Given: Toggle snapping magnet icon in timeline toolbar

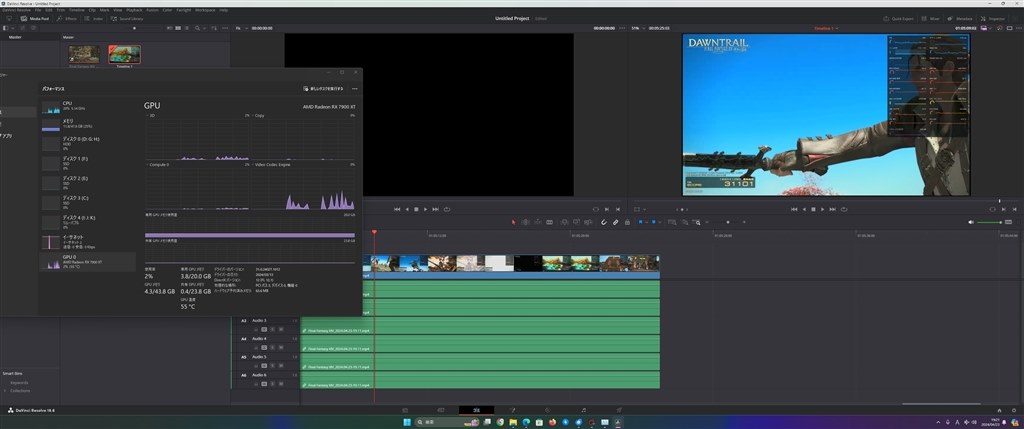Looking at the screenshot, I should 602,222.
